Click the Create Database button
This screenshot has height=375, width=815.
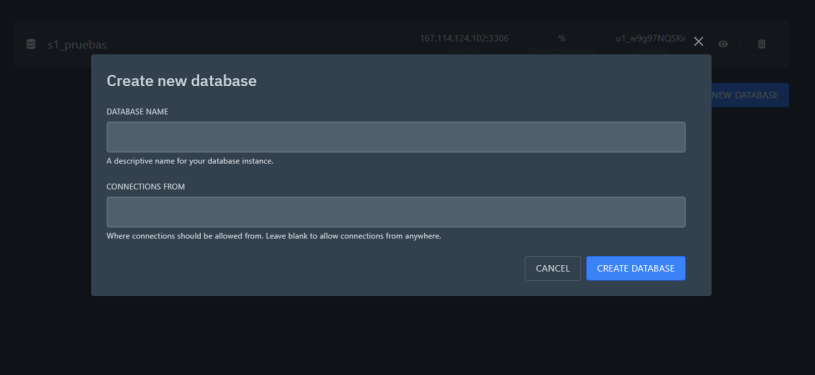point(636,268)
